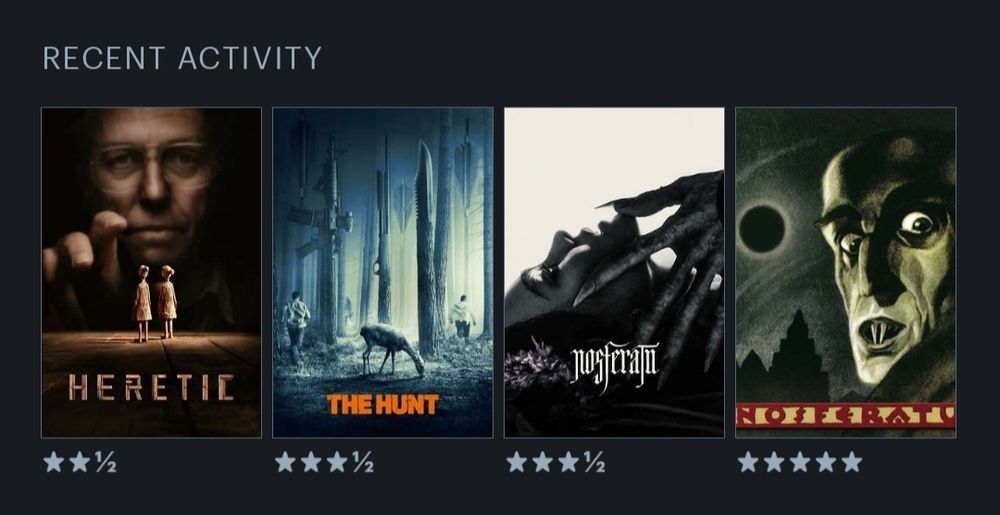Click the first star under The Hunt

coord(285,462)
